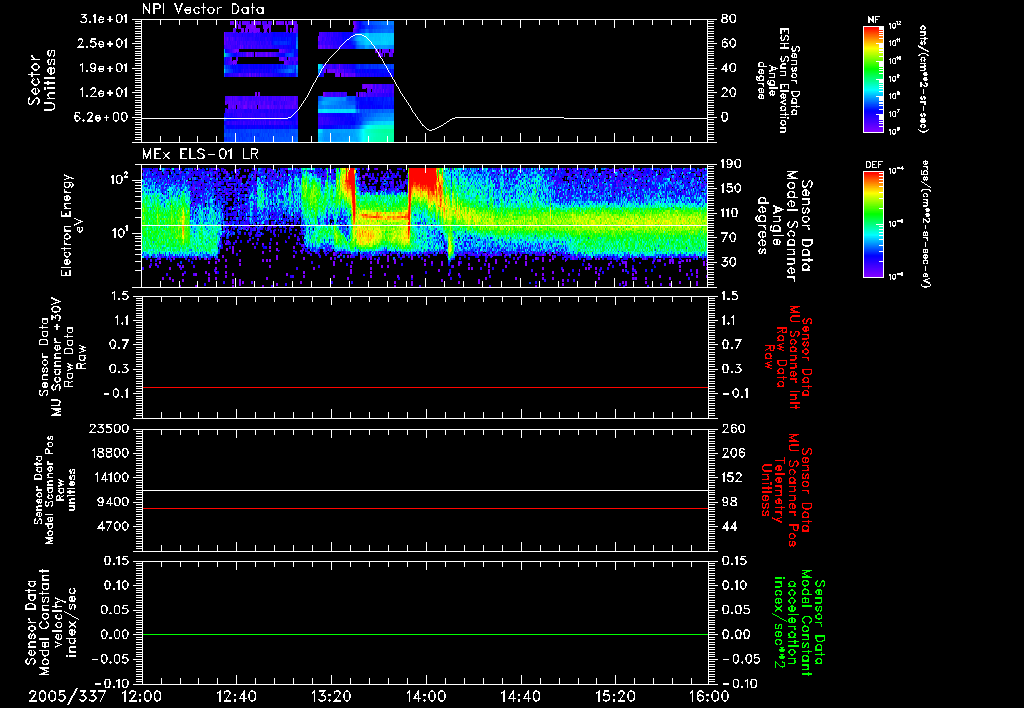Click the 12:40 time axis label
The width and height of the screenshot is (1024, 708).
pyautogui.click(x=236, y=697)
